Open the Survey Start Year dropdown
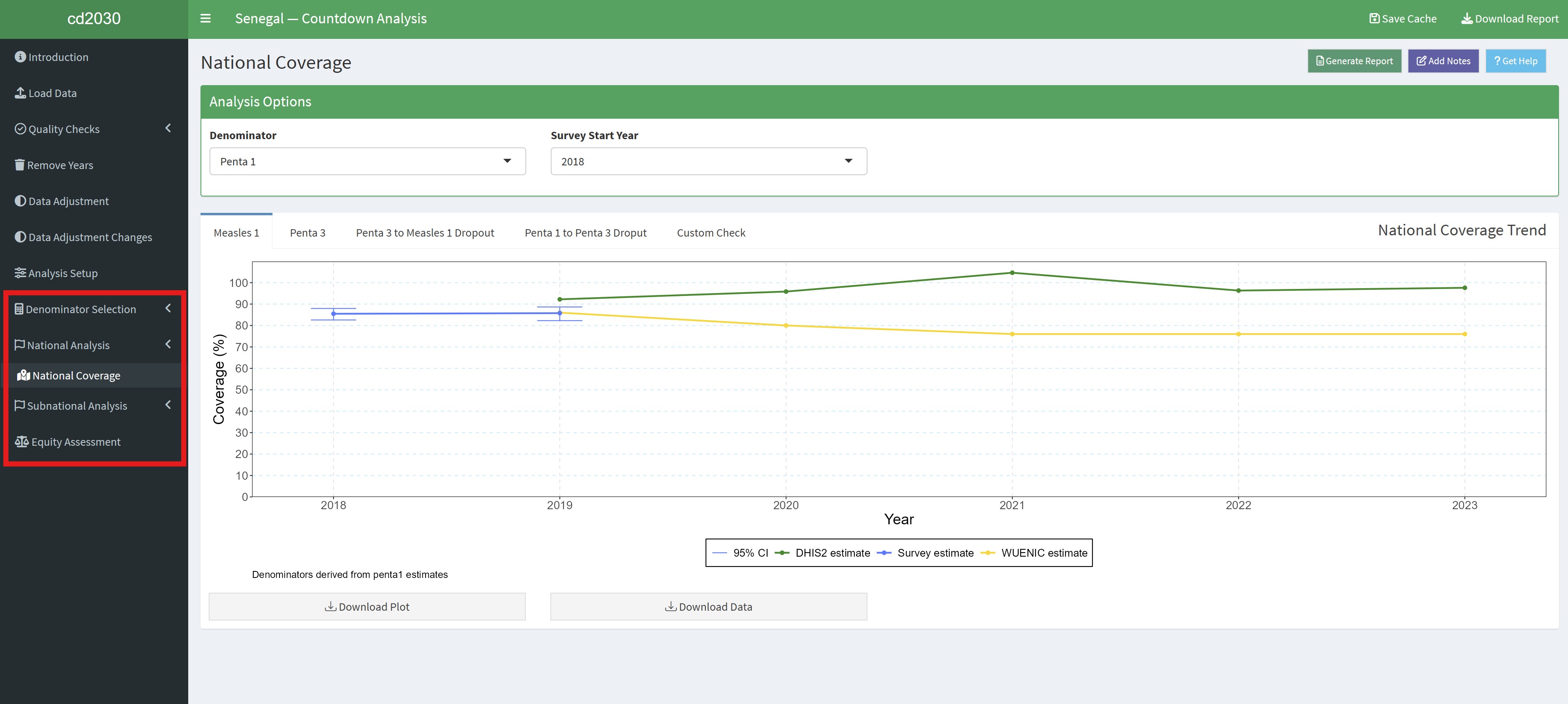This screenshot has height=704, width=1568. click(x=708, y=161)
